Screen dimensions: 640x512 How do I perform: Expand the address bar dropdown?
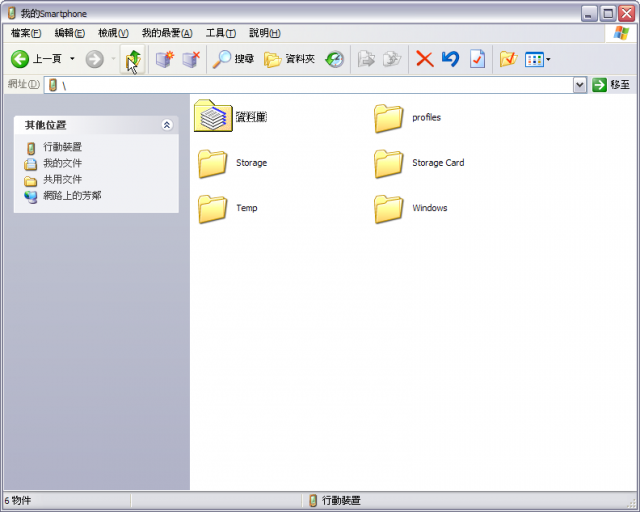pos(580,85)
